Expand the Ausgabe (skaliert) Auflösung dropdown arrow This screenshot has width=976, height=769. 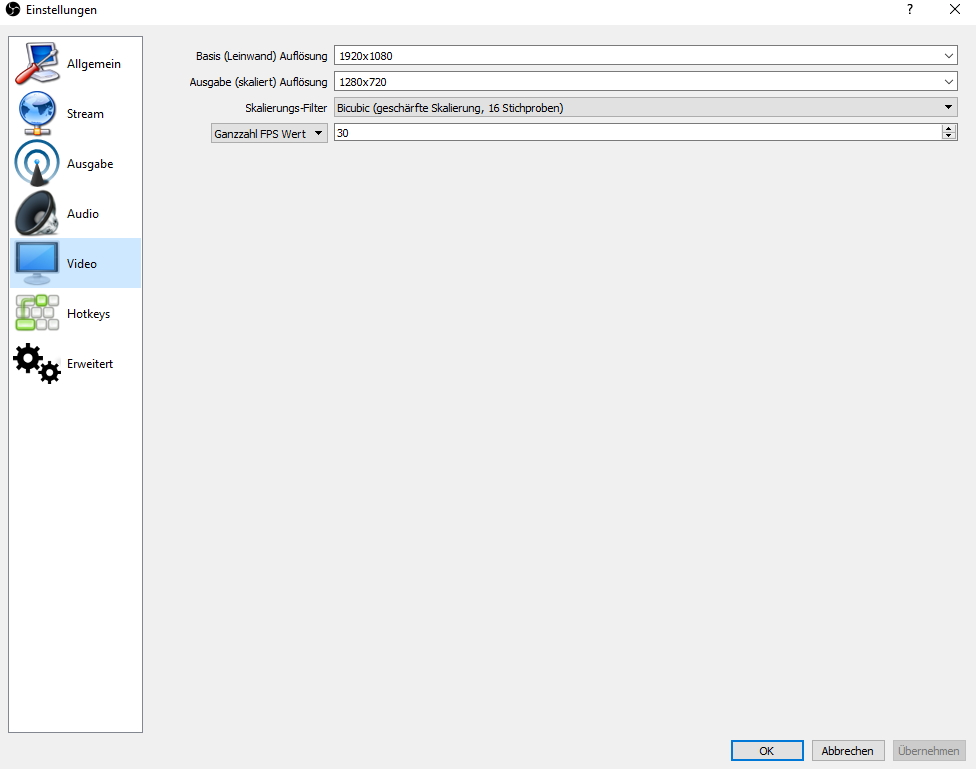pos(949,82)
